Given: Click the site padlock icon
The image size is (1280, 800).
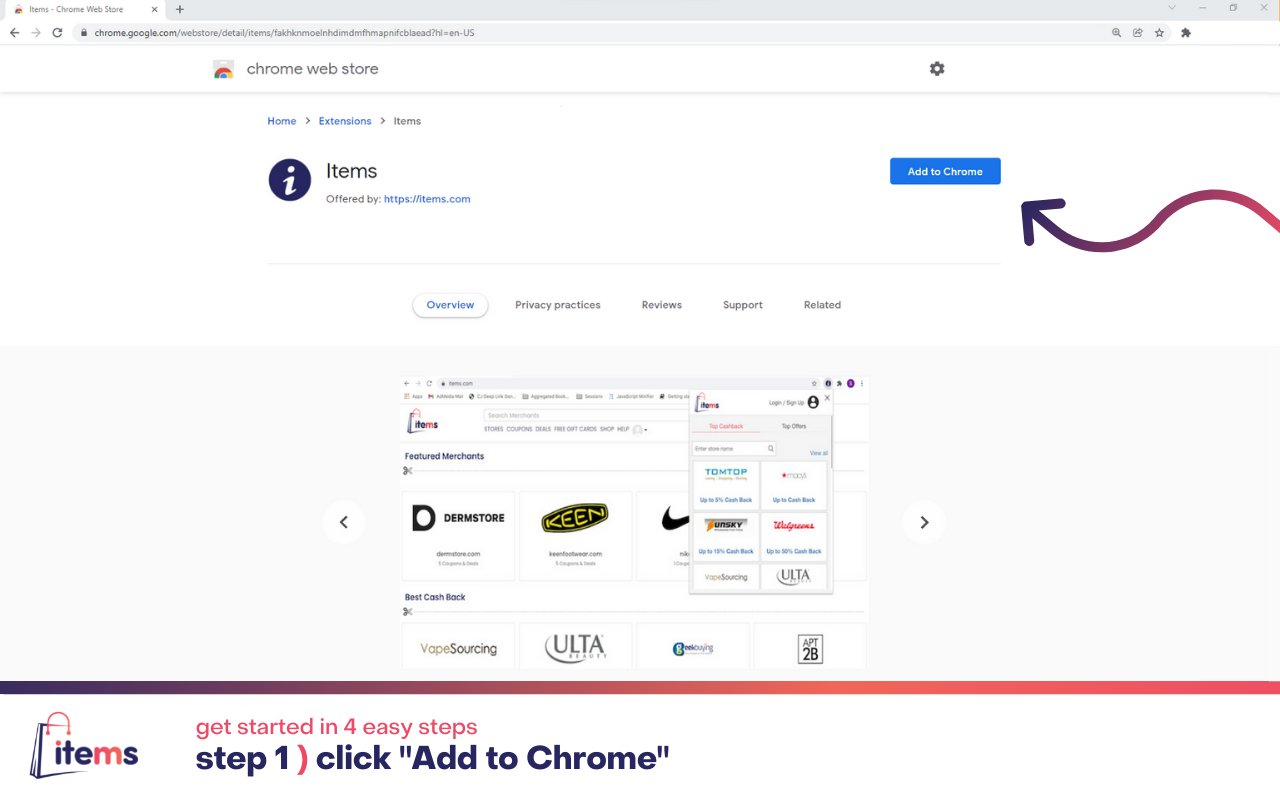Looking at the screenshot, I should [x=85, y=33].
